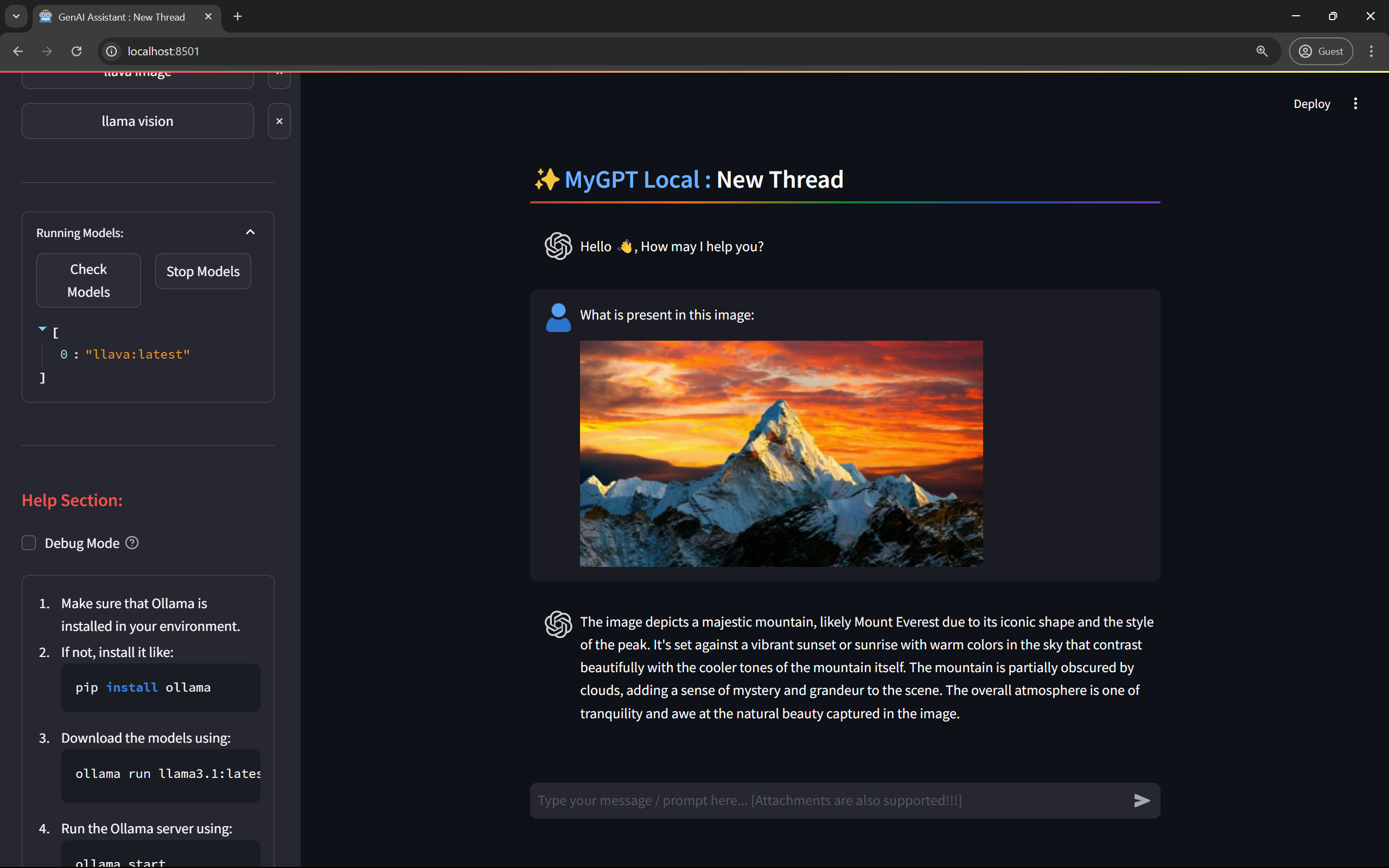Click the Debug Mode help tooltip icon
1389x868 pixels.
tap(132, 542)
